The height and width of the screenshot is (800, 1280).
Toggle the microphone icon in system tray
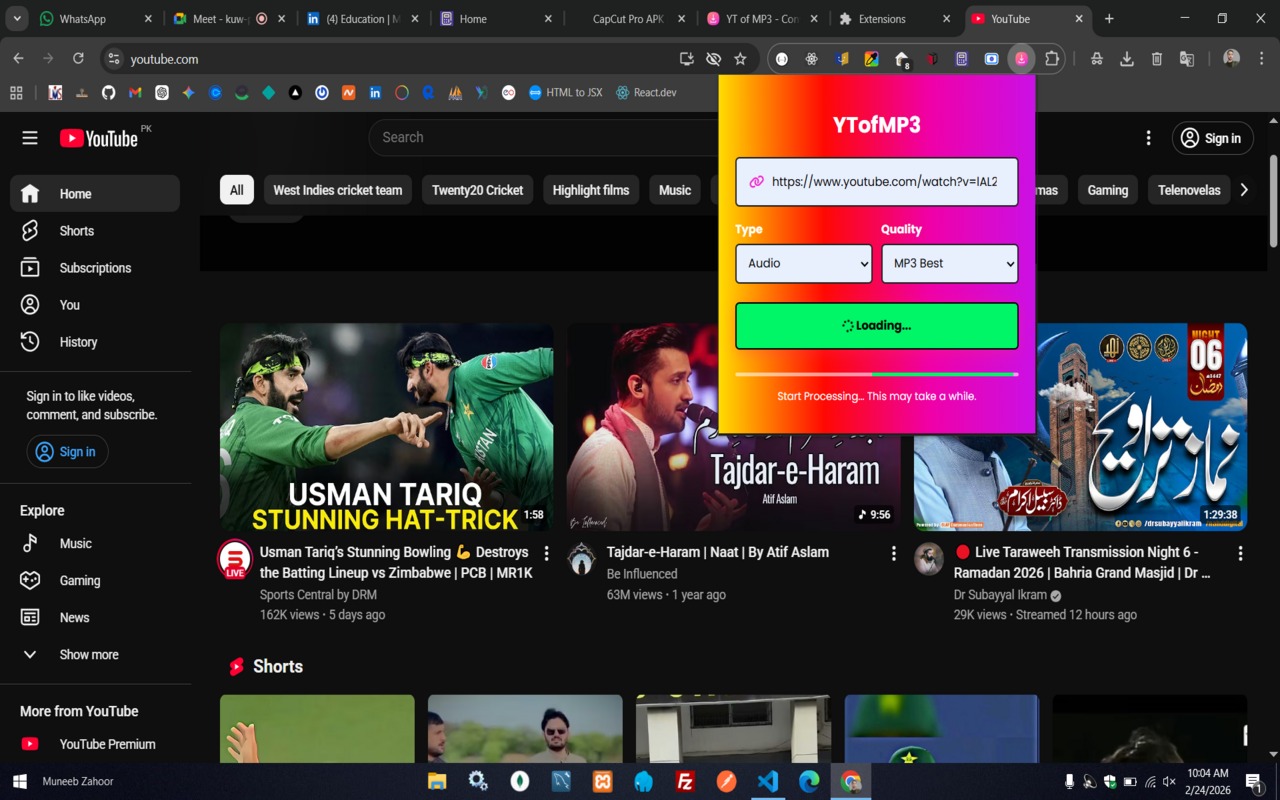(x=1069, y=781)
